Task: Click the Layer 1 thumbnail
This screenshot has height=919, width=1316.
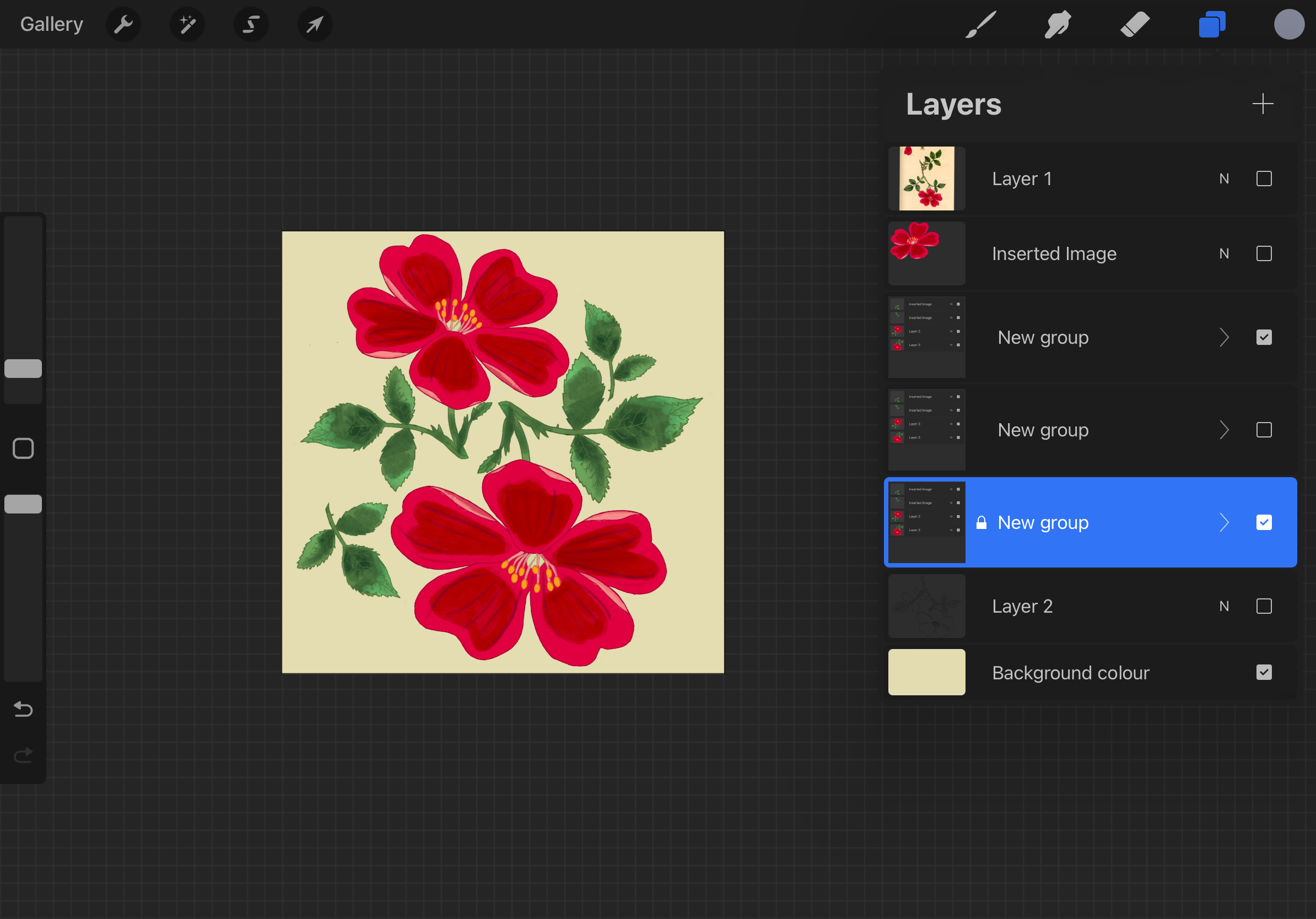Action: pyautogui.click(x=926, y=179)
